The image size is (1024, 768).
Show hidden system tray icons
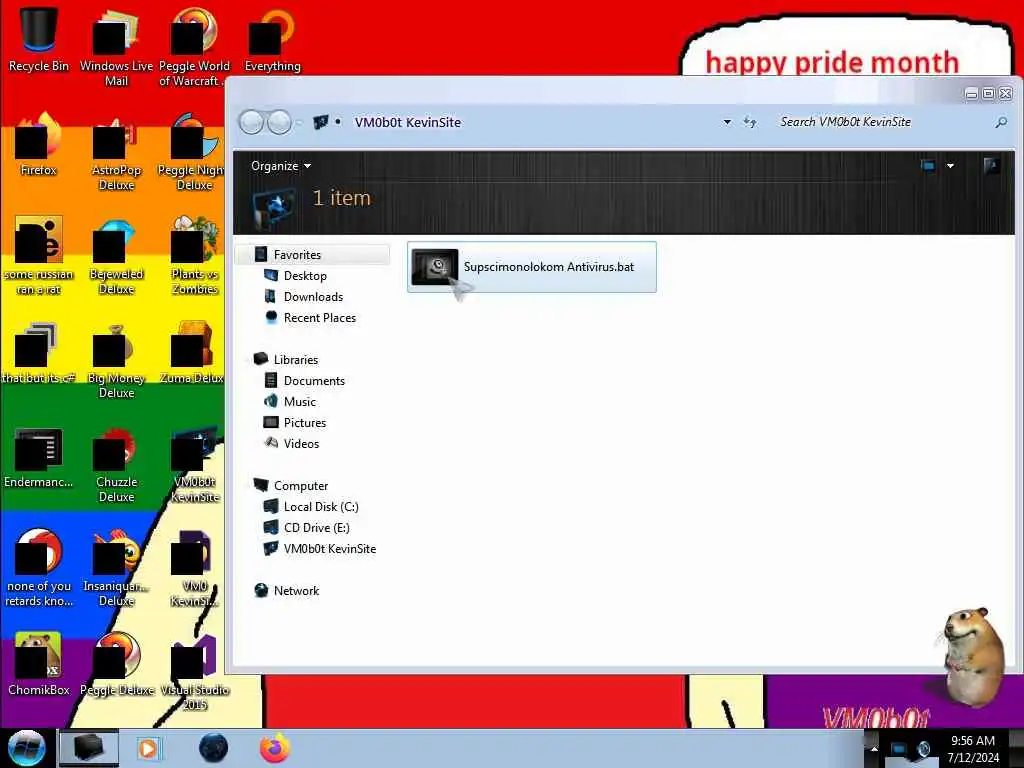point(874,748)
